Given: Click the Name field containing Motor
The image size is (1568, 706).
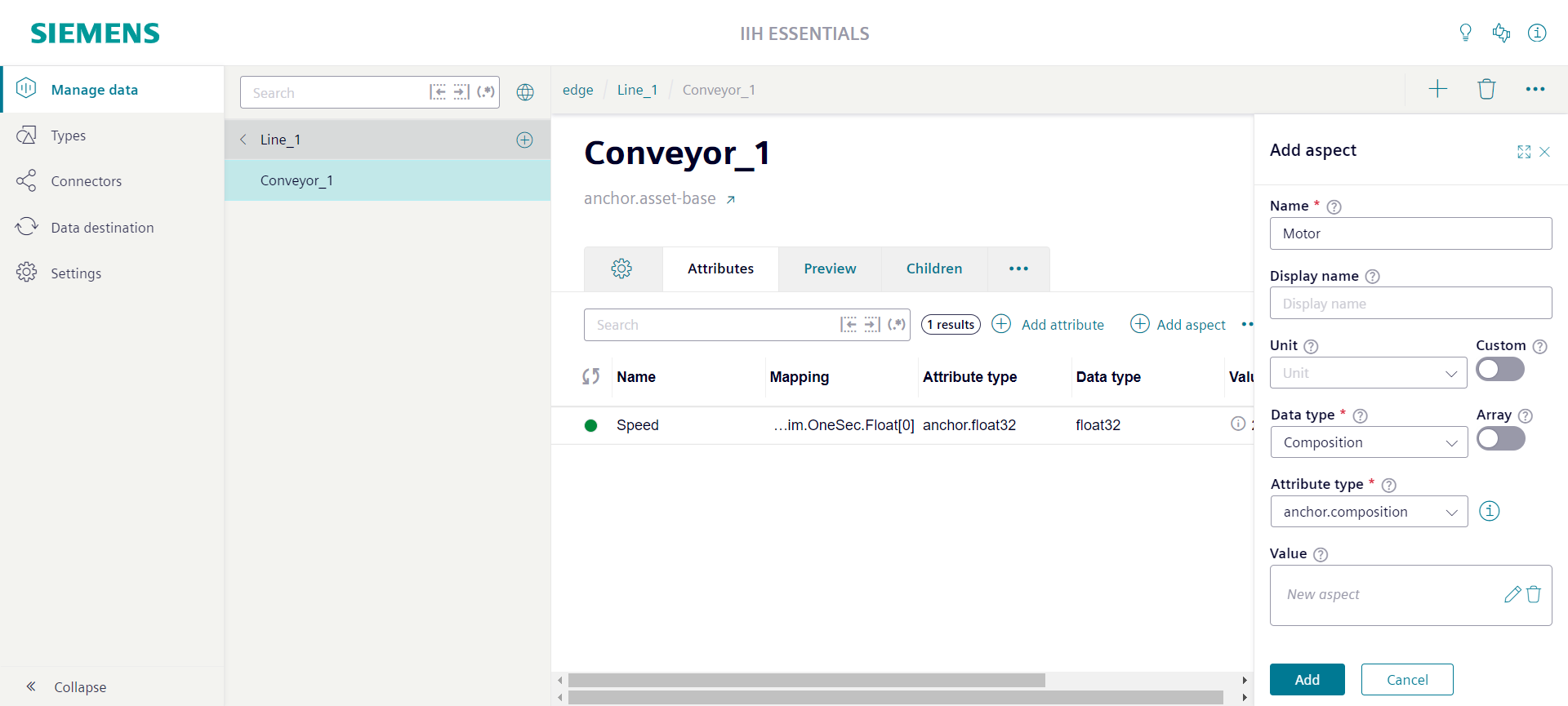Looking at the screenshot, I should click(1410, 233).
